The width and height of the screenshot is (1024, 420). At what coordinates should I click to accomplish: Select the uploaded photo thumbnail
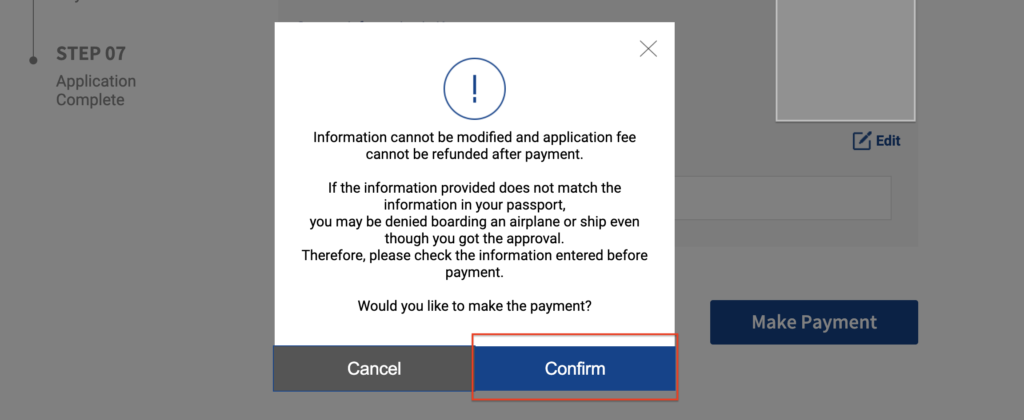pos(845,60)
